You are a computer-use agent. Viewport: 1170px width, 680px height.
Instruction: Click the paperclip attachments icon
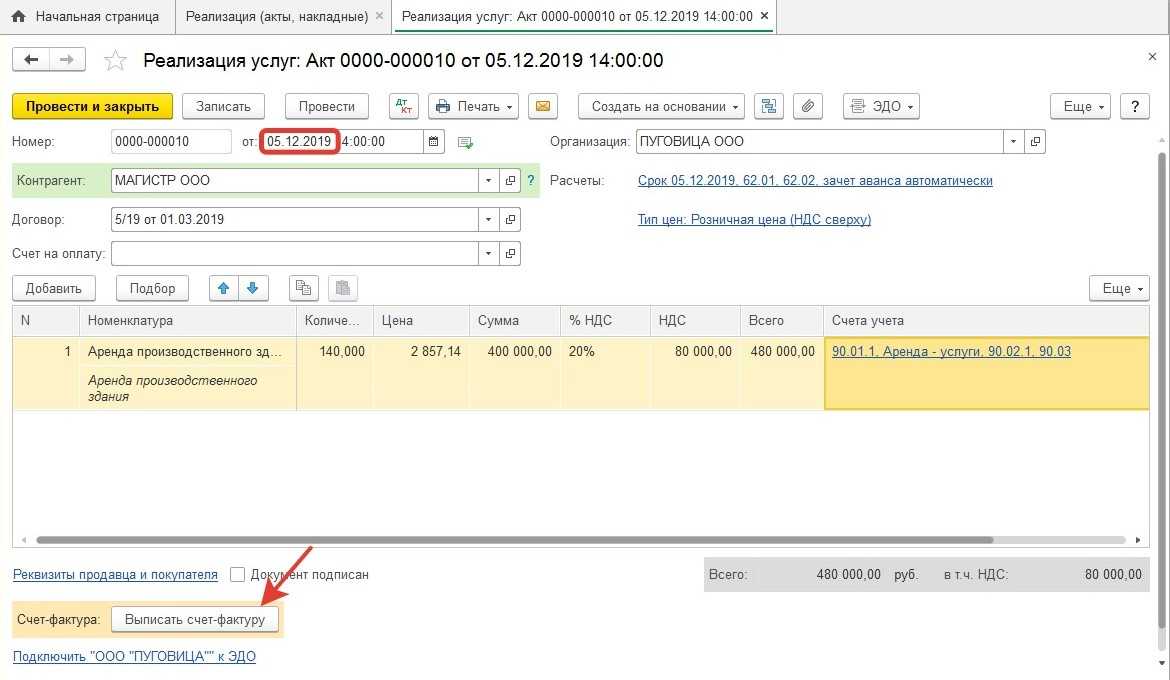(x=807, y=107)
